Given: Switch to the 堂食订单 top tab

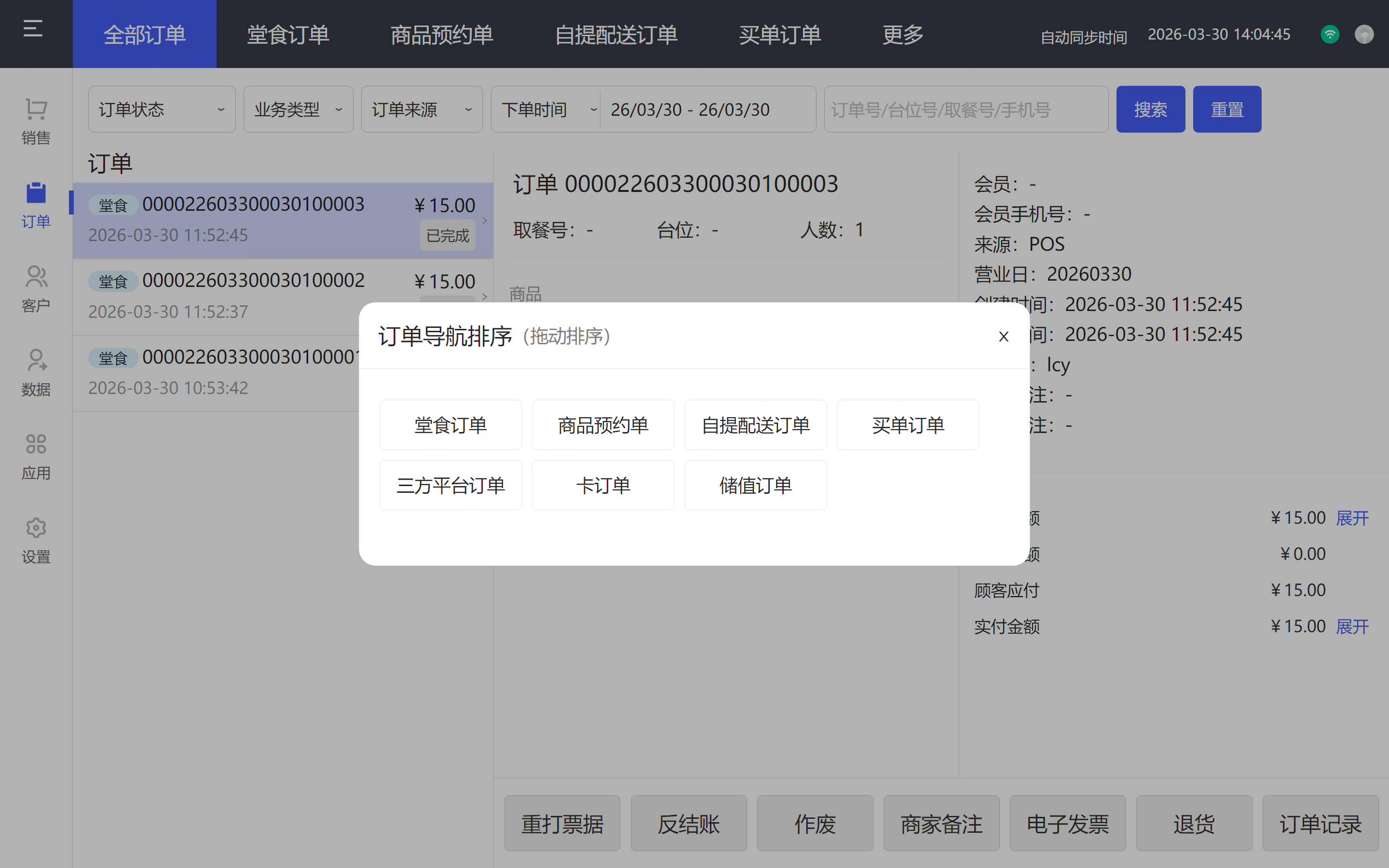Looking at the screenshot, I should pos(288,34).
